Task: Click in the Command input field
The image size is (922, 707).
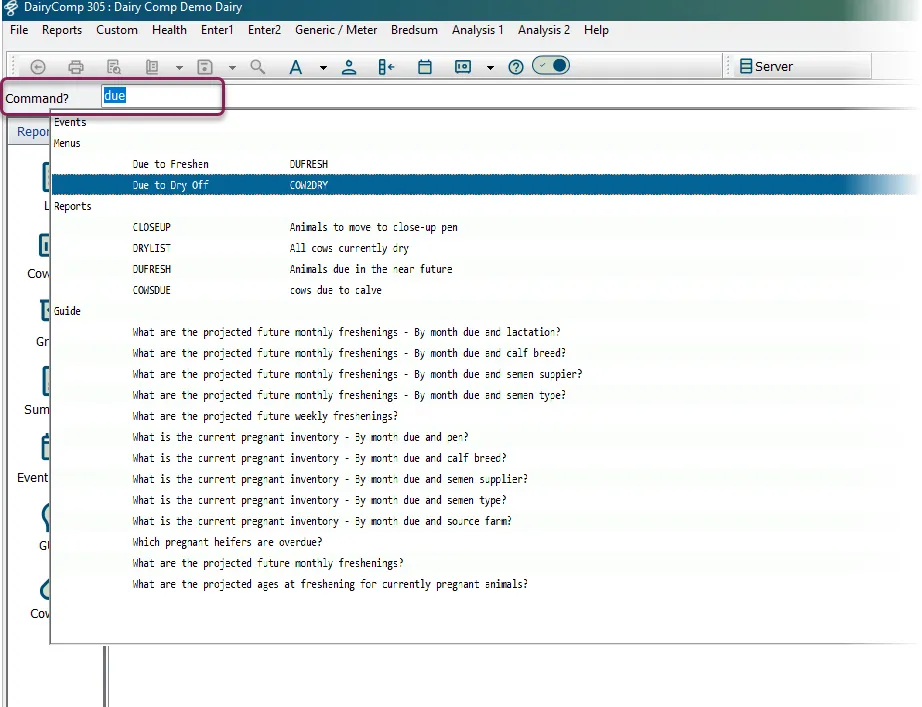Action: [x=162, y=96]
